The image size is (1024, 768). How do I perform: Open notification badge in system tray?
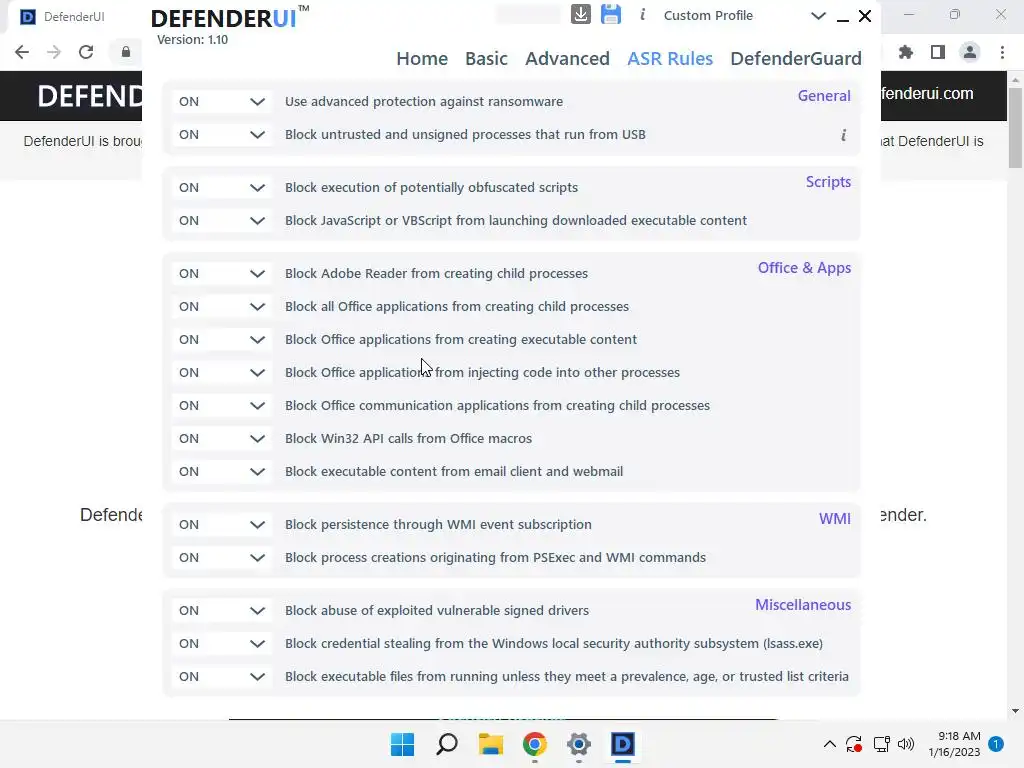coord(996,744)
